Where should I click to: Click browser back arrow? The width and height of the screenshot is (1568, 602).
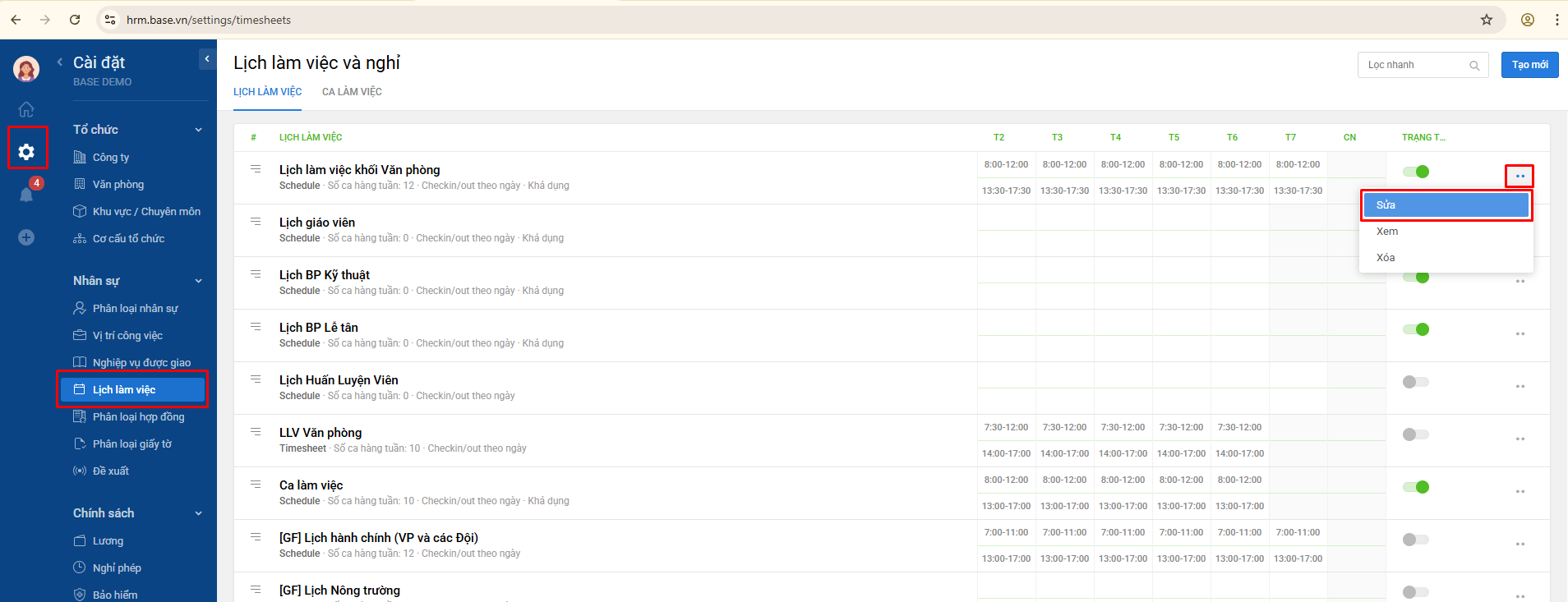point(16,20)
